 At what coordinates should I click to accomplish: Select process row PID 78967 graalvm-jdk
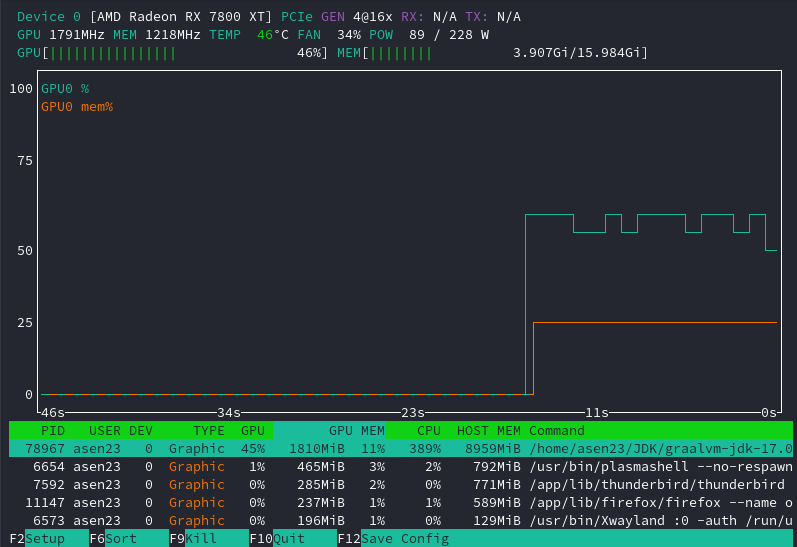401,448
